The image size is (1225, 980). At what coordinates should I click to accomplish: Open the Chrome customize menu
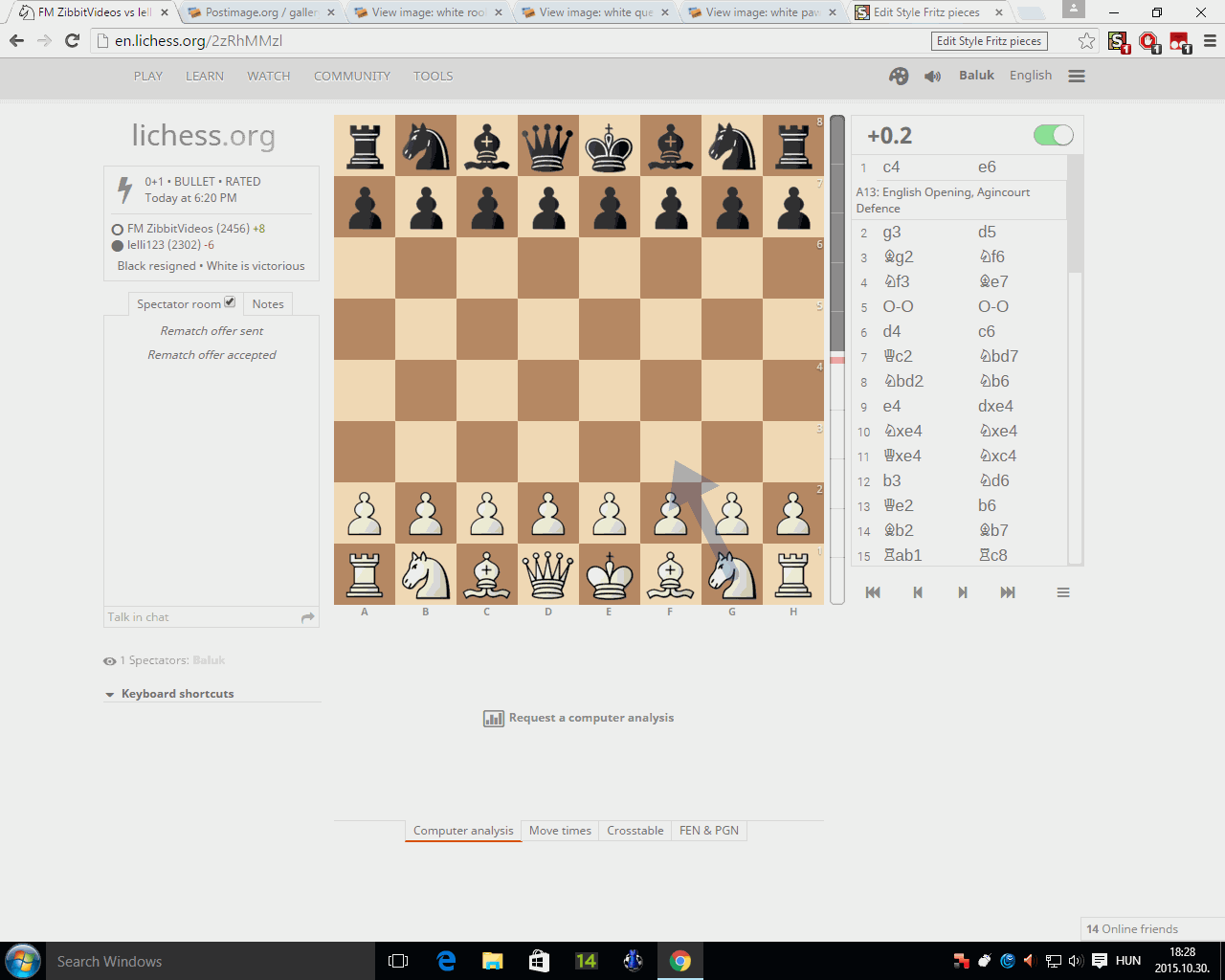coord(1210,41)
